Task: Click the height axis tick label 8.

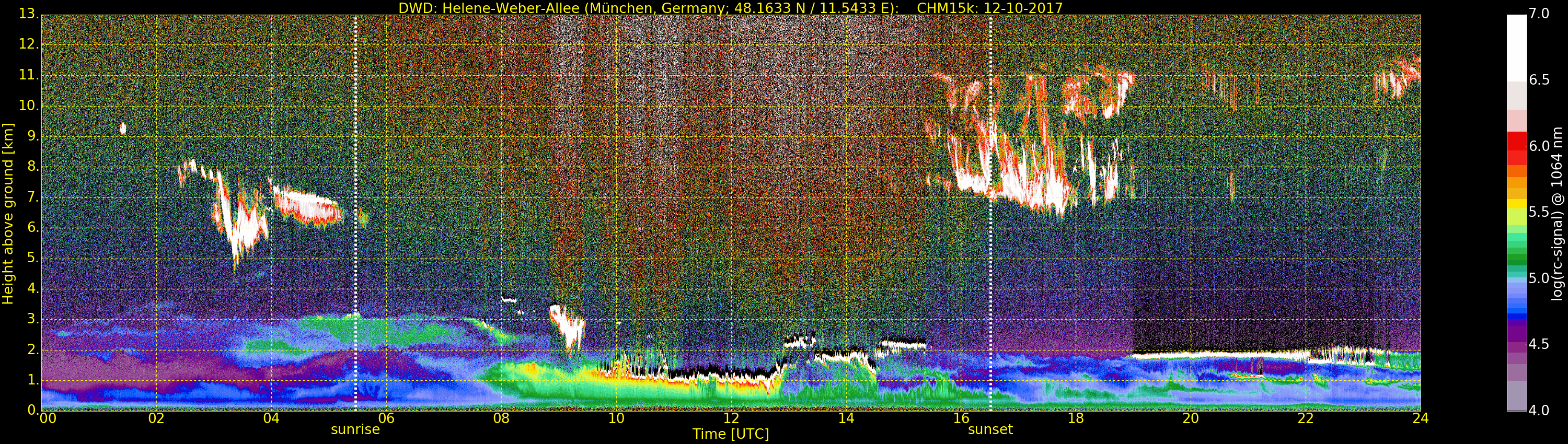Action: [33, 167]
